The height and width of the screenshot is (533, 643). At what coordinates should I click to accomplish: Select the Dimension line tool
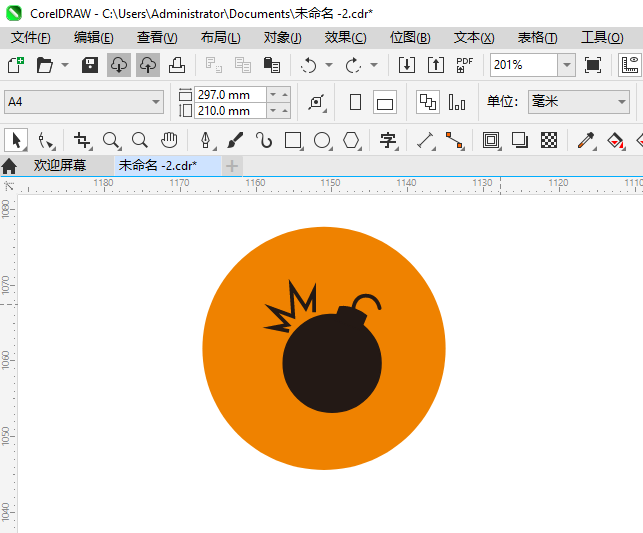pos(426,141)
